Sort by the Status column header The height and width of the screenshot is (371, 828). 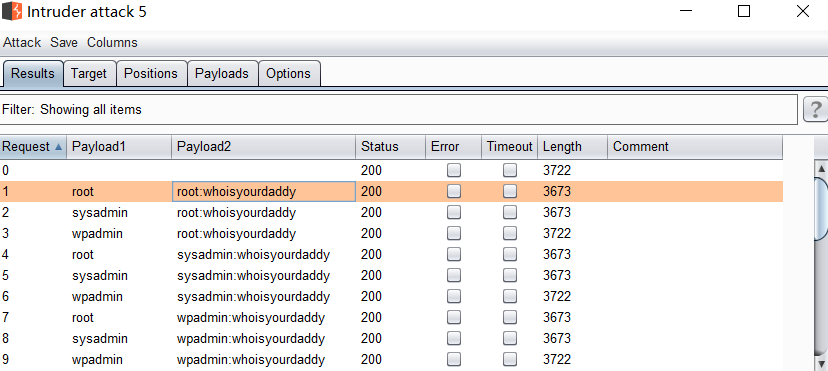391,147
